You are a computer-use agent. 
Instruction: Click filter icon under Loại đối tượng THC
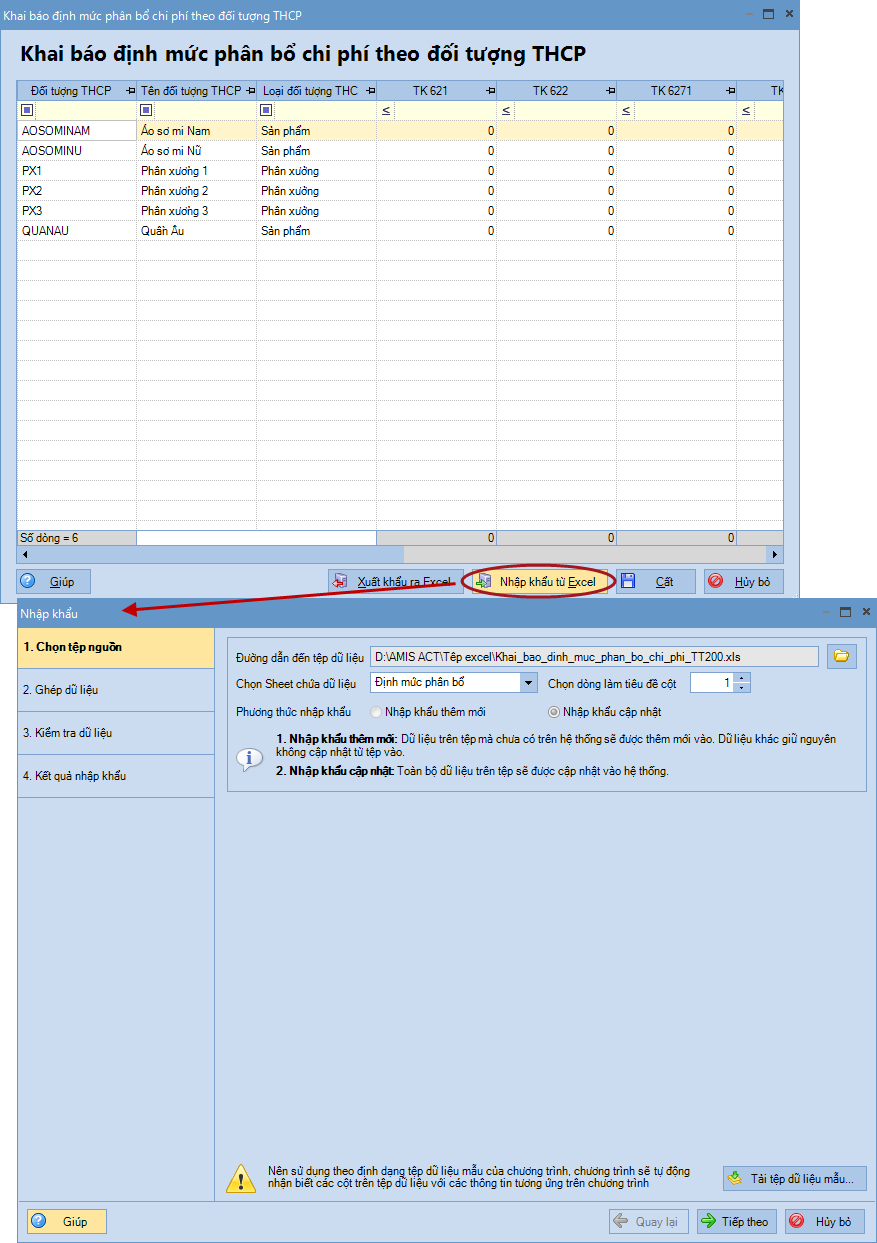(x=266, y=110)
